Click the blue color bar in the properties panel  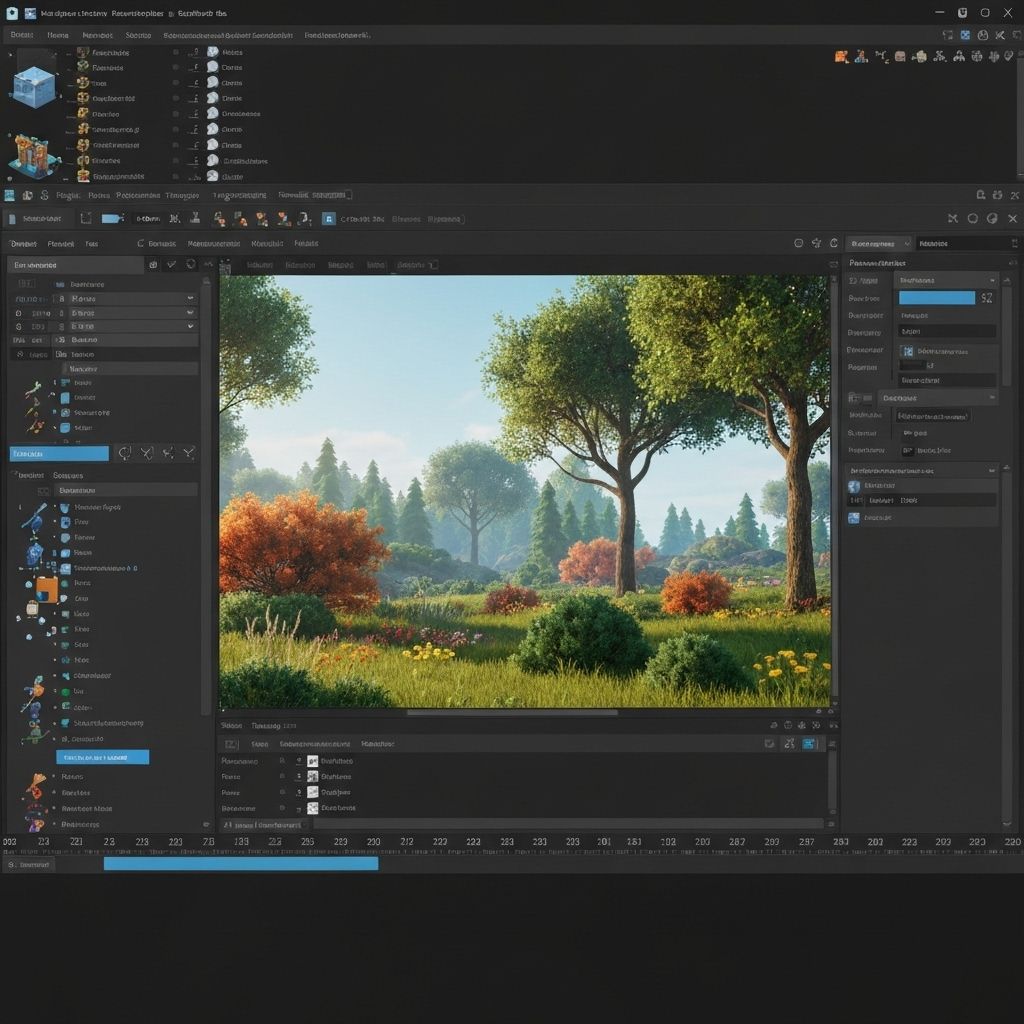pyautogui.click(x=937, y=297)
